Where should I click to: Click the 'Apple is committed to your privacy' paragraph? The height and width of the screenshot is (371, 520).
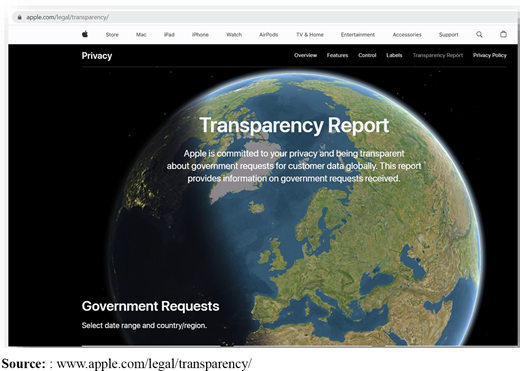[x=294, y=166]
